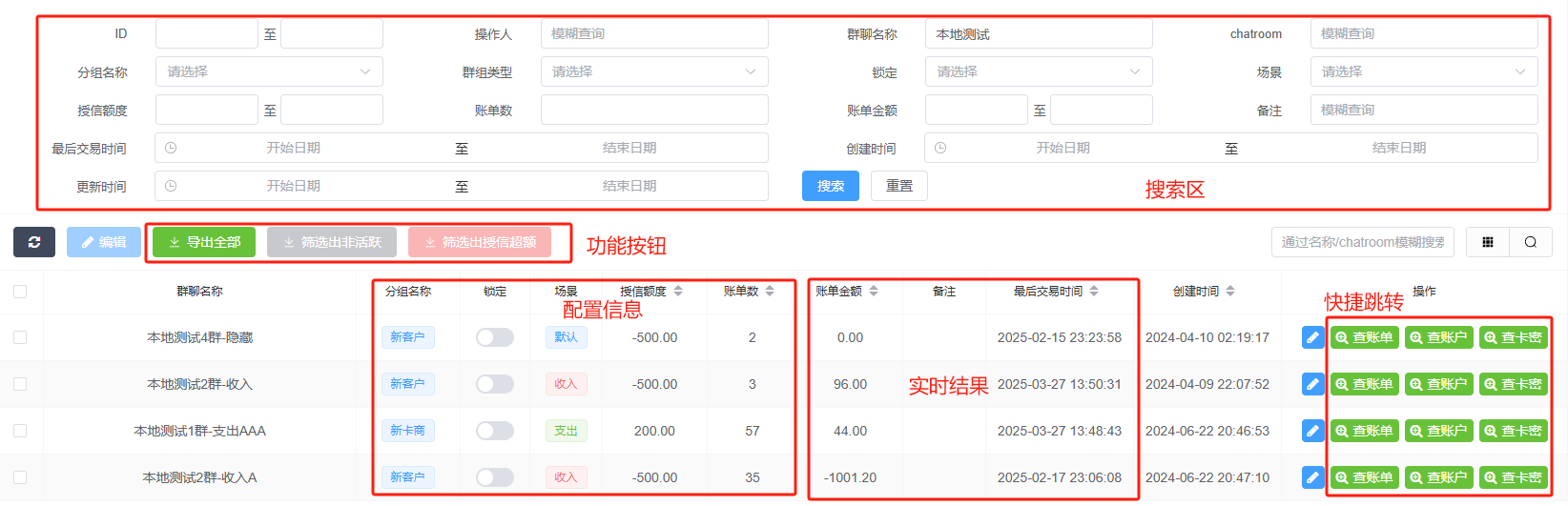Click the blue 搜索 button

830,186
